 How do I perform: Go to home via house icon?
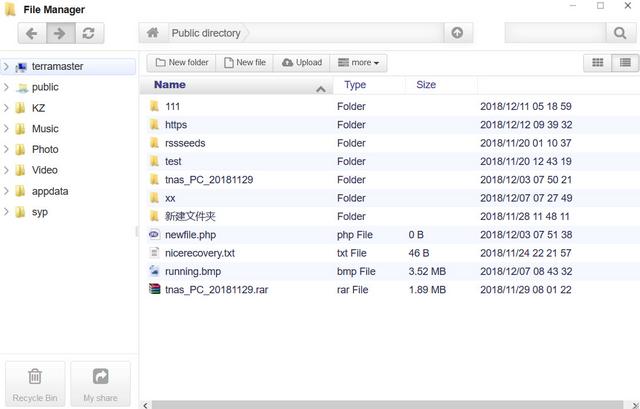click(x=153, y=33)
